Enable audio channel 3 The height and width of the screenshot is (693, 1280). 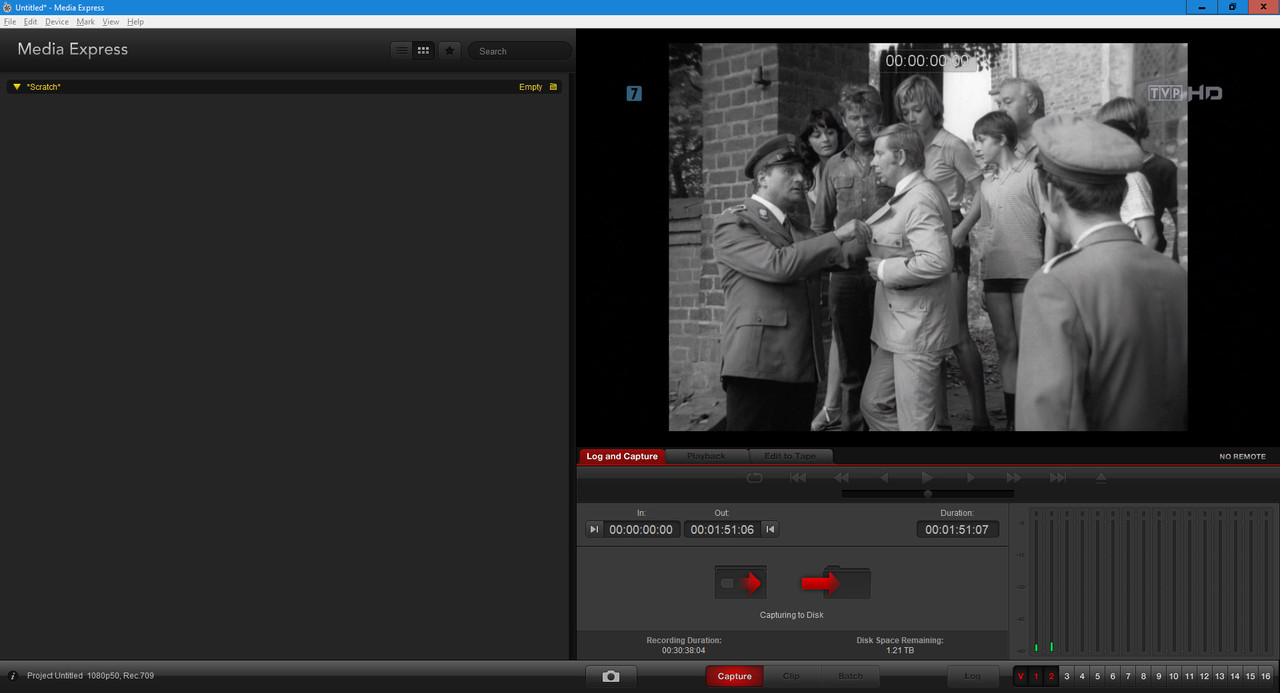(x=1067, y=676)
